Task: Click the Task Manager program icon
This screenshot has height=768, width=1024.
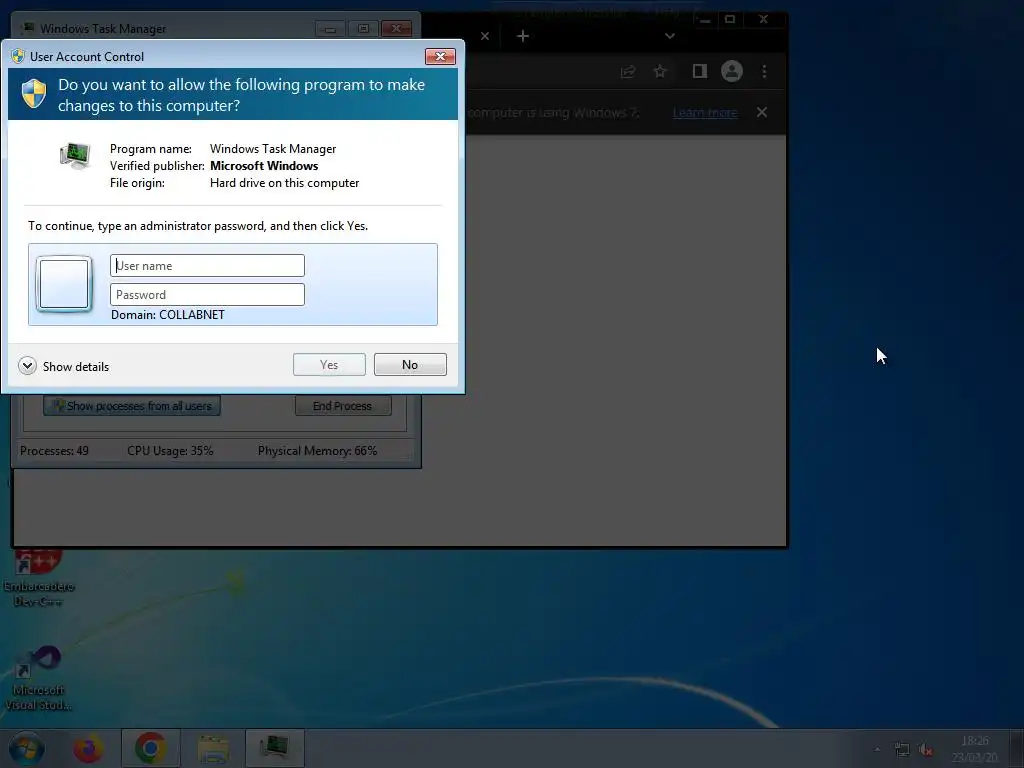Action: tap(75, 155)
